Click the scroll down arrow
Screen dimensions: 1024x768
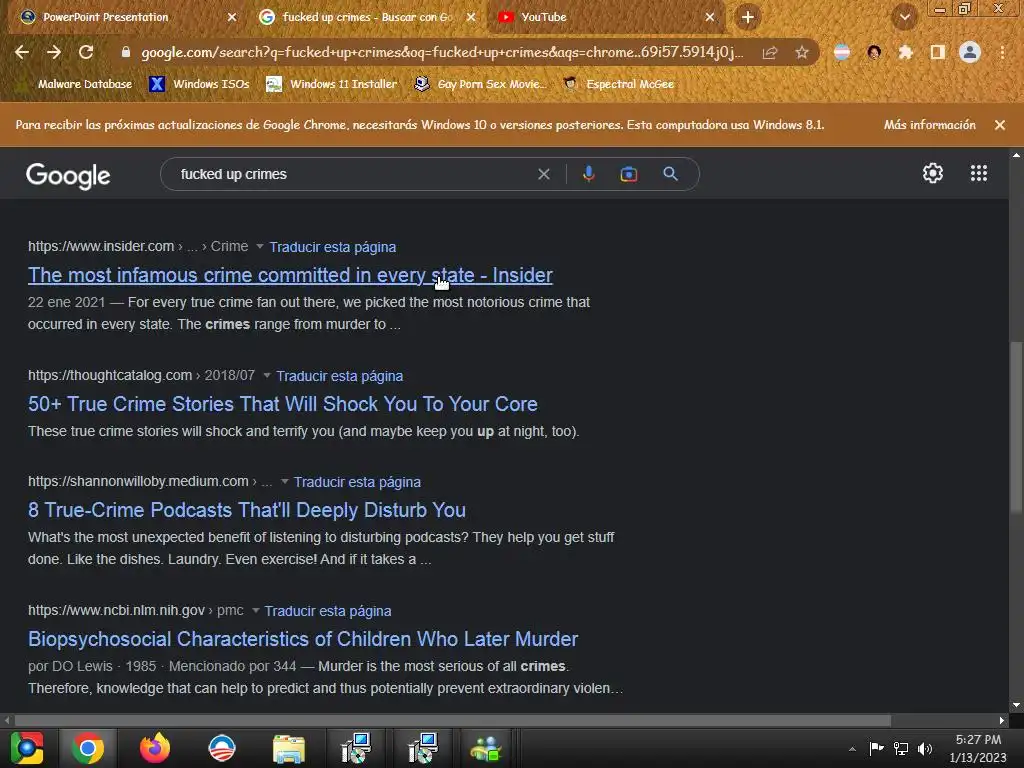[1016, 705]
